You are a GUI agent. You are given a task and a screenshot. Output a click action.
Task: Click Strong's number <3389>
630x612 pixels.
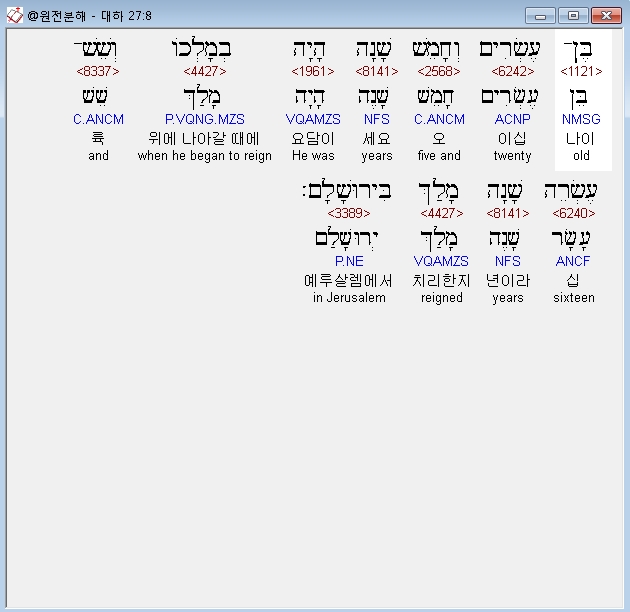point(349,213)
